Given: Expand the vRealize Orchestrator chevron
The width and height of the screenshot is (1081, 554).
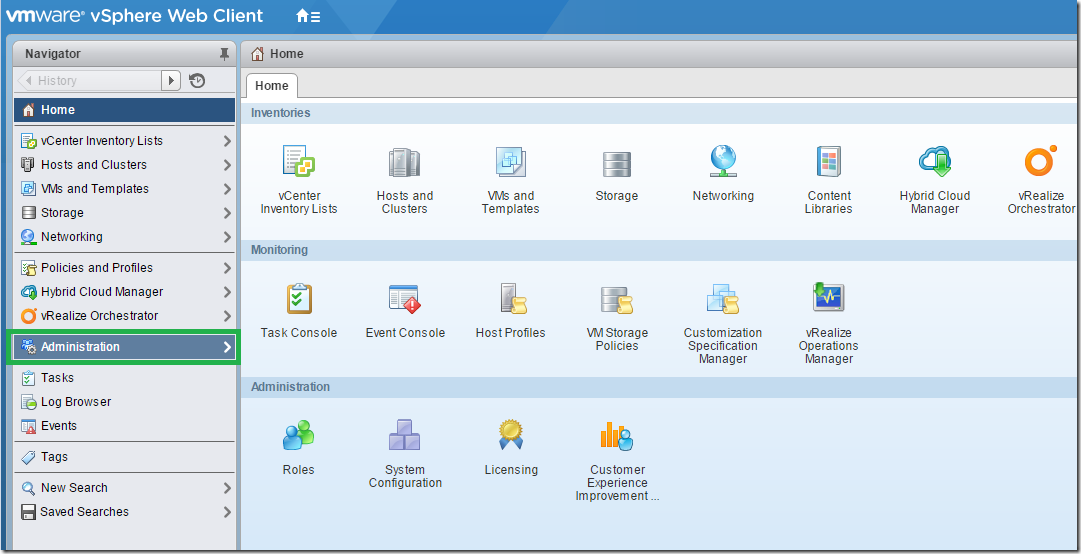Looking at the screenshot, I should [x=227, y=317].
